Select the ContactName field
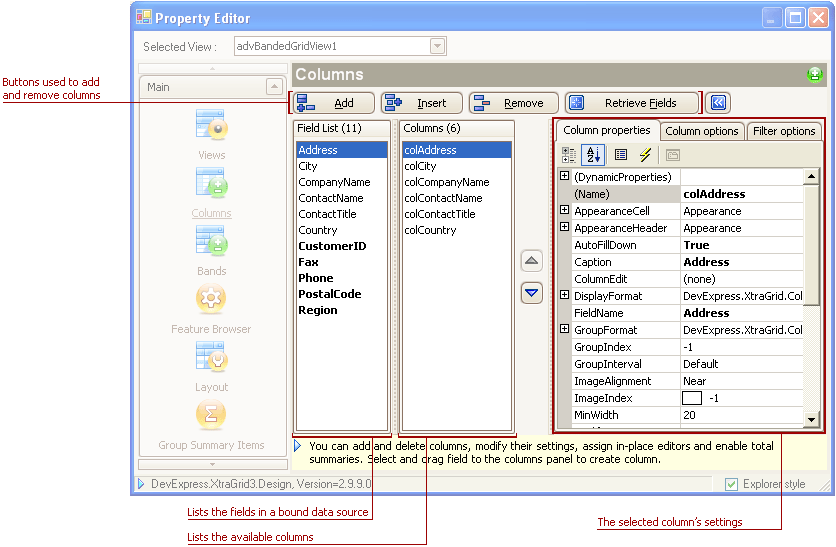Image resolution: width=836 pixels, height=547 pixels. pyautogui.click(x=342, y=198)
